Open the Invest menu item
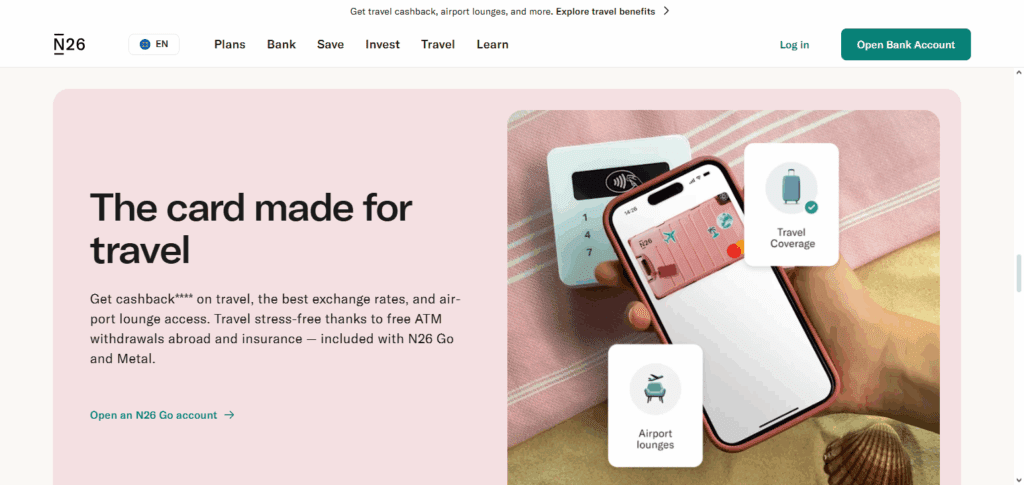Image resolution: width=1024 pixels, height=485 pixels. (x=383, y=44)
